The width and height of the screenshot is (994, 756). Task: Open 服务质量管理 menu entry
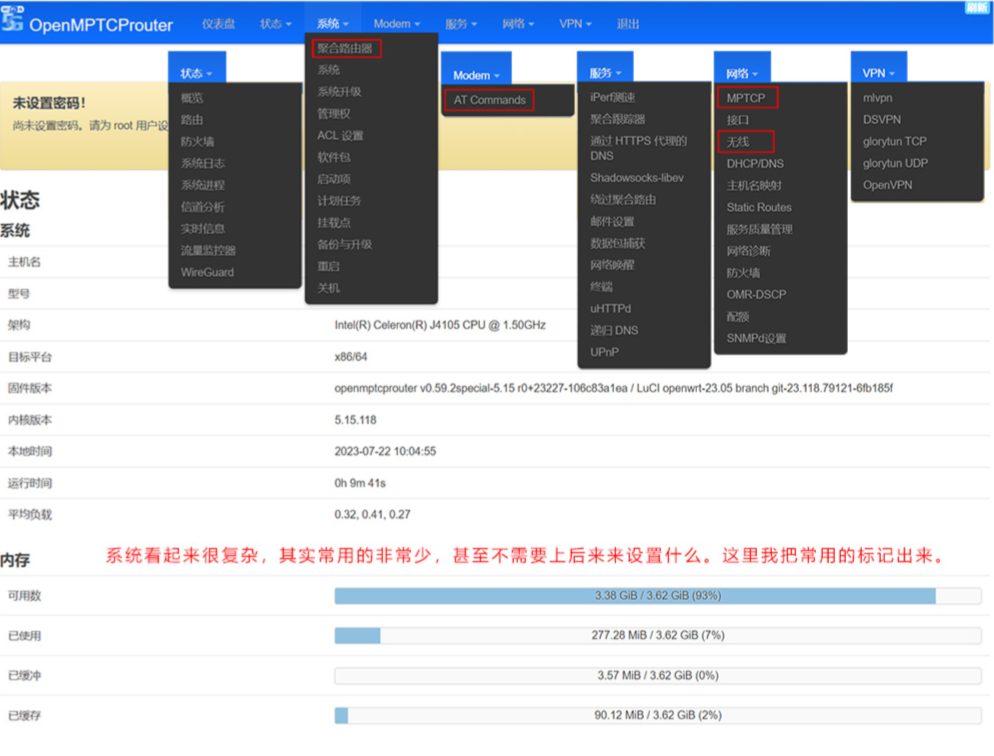point(759,229)
